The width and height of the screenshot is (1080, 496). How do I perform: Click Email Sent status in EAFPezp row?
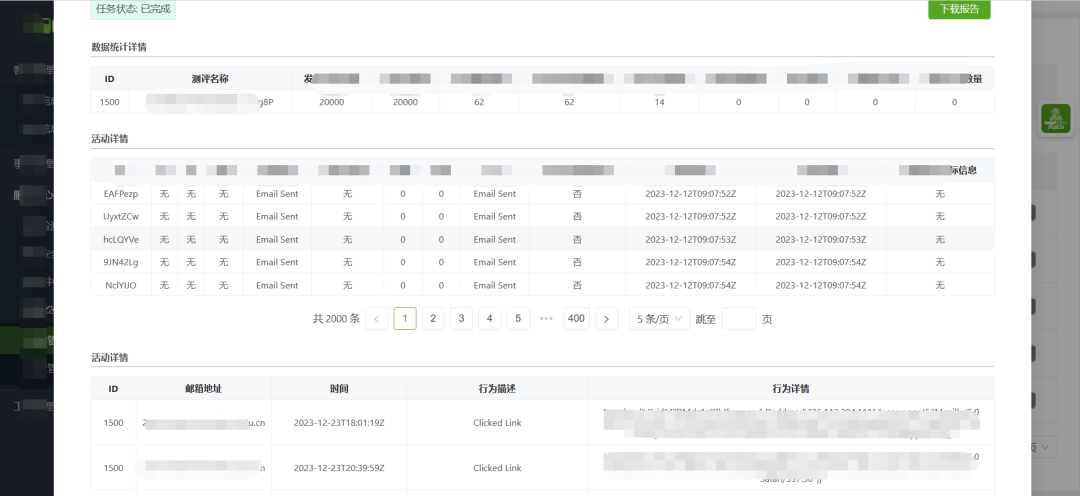(277, 194)
